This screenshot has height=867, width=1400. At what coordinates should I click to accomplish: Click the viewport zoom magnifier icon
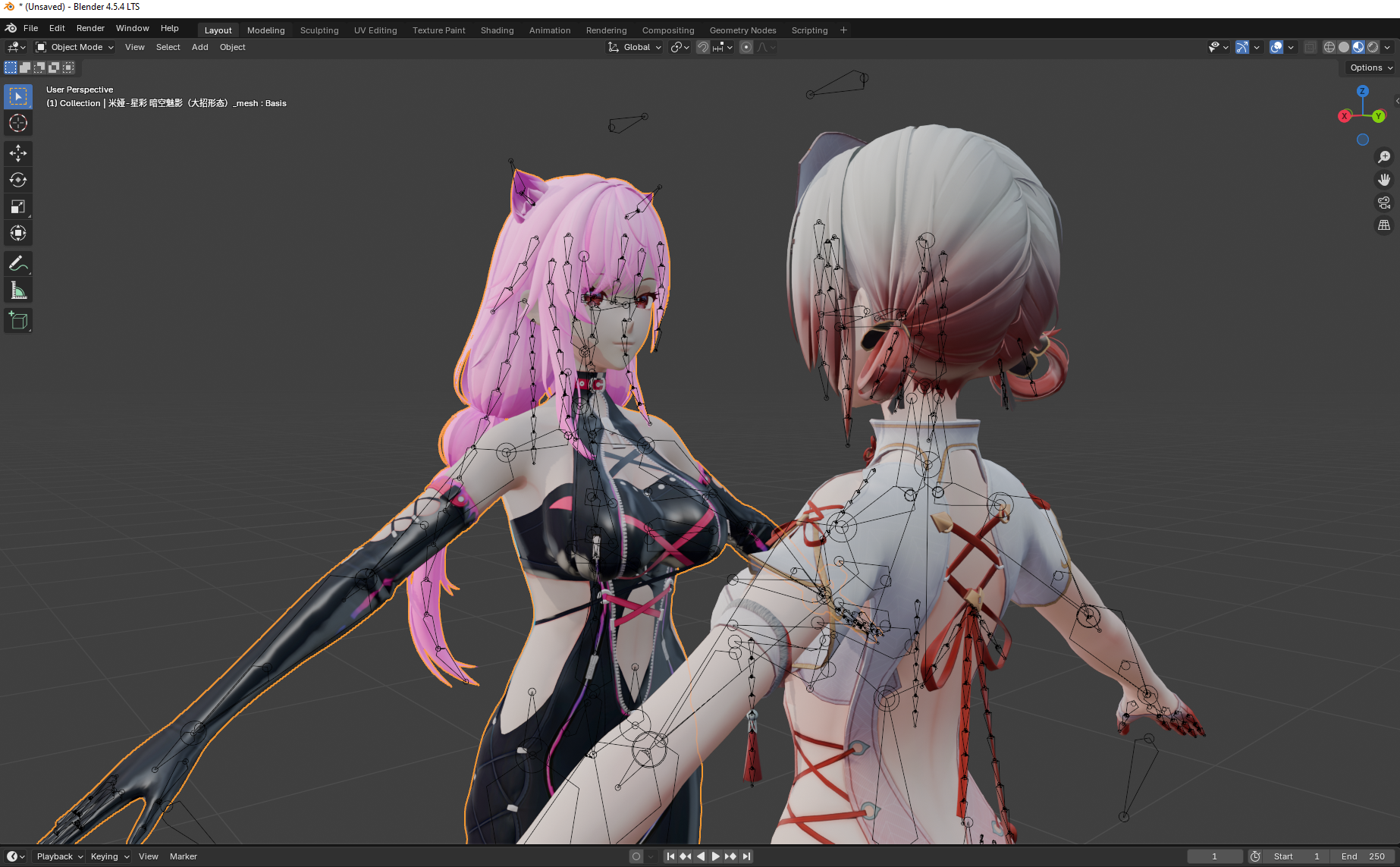1384,156
